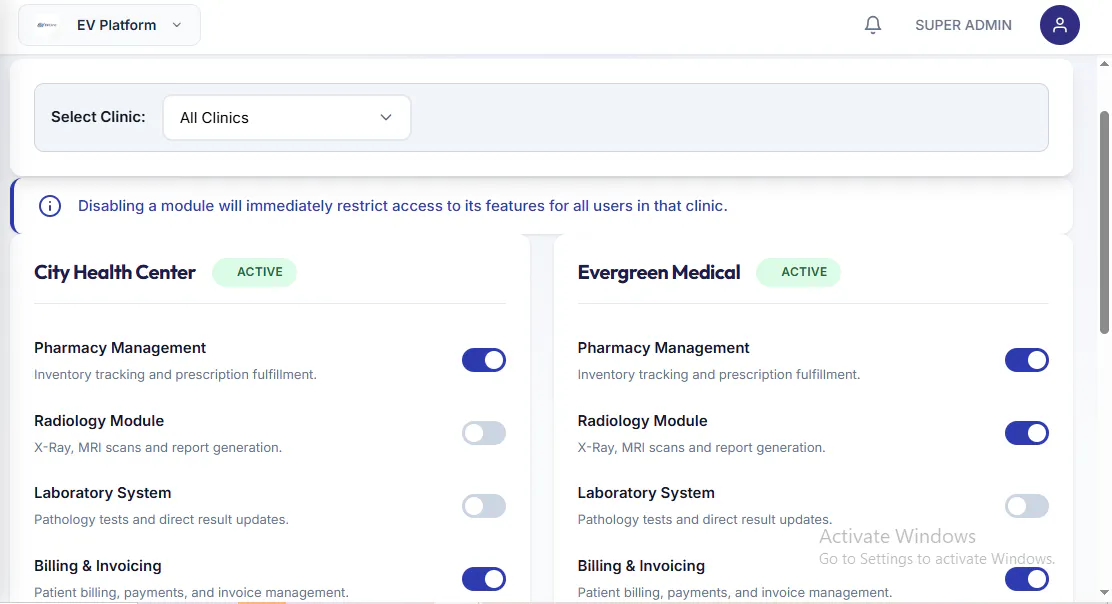The image size is (1112, 604).
Task: Open the notifications bell
Action: pyautogui.click(x=872, y=25)
